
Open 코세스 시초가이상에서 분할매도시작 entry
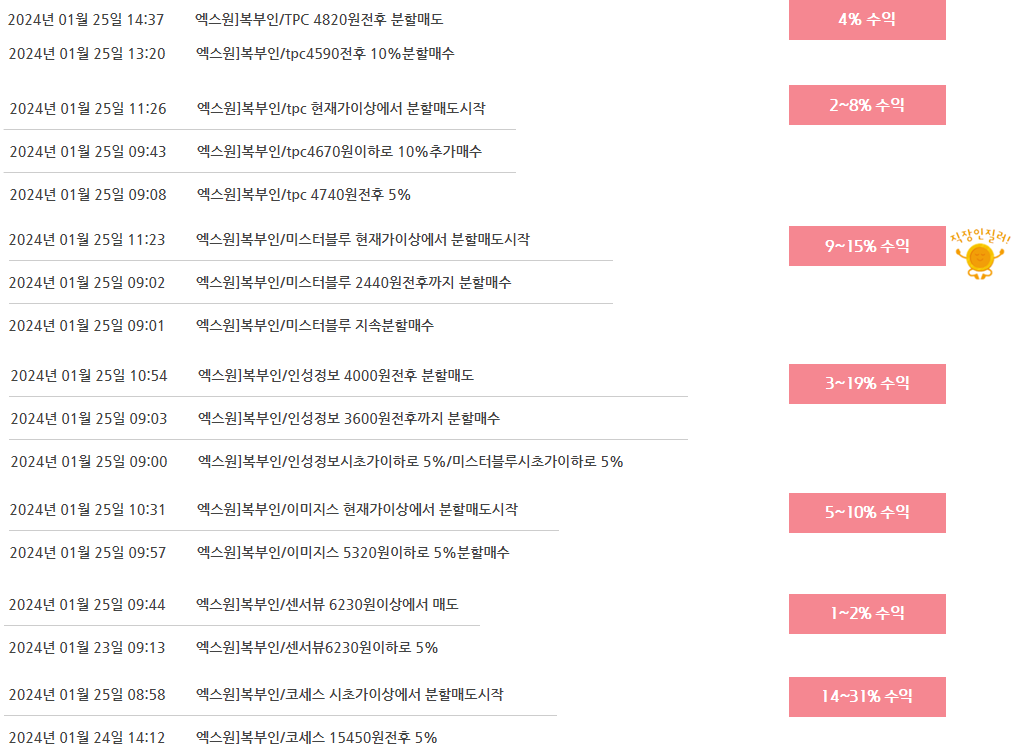click(350, 695)
